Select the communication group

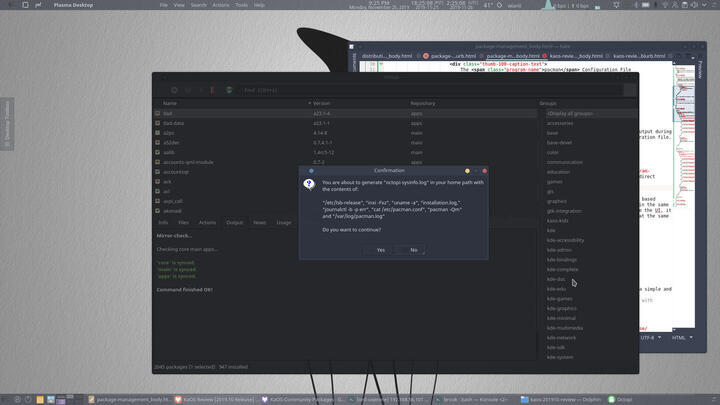[564, 162]
